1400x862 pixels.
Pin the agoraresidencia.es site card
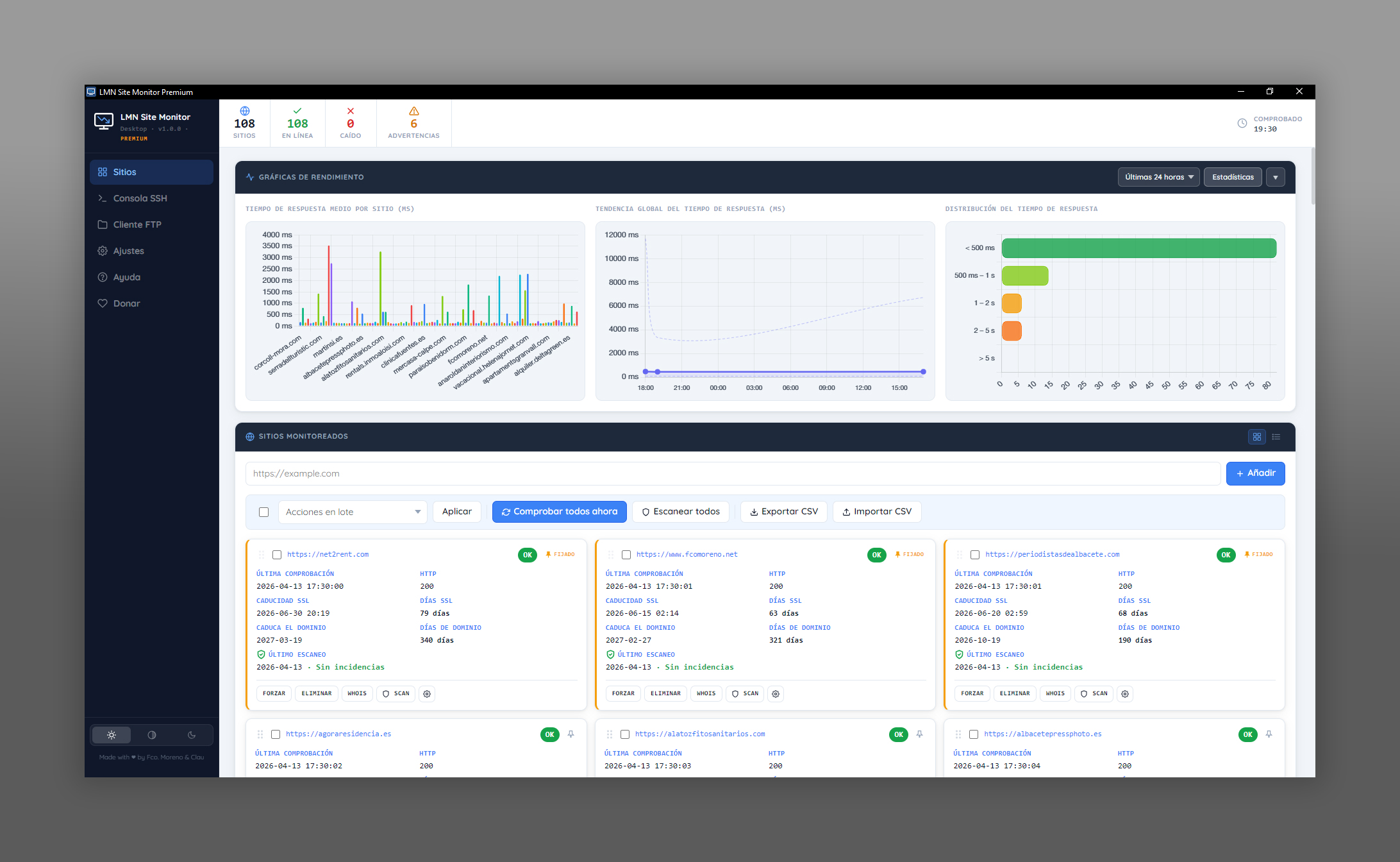pos(571,734)
